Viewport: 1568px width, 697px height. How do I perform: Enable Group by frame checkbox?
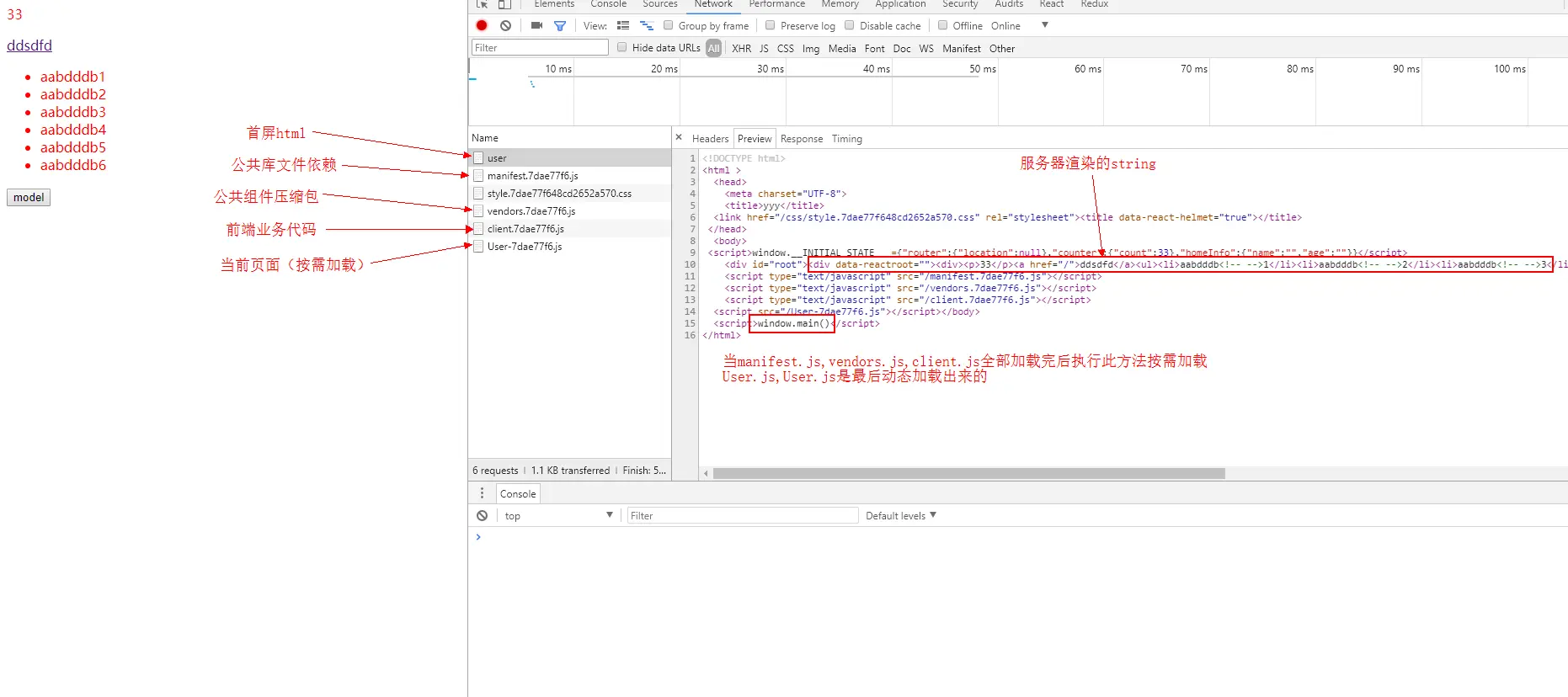[x=669, y=25]
